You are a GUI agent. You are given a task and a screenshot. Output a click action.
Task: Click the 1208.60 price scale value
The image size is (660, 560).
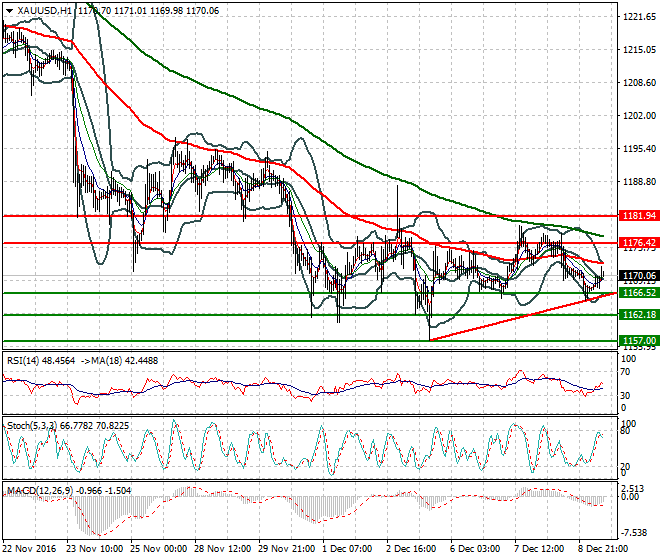point(639,83)
